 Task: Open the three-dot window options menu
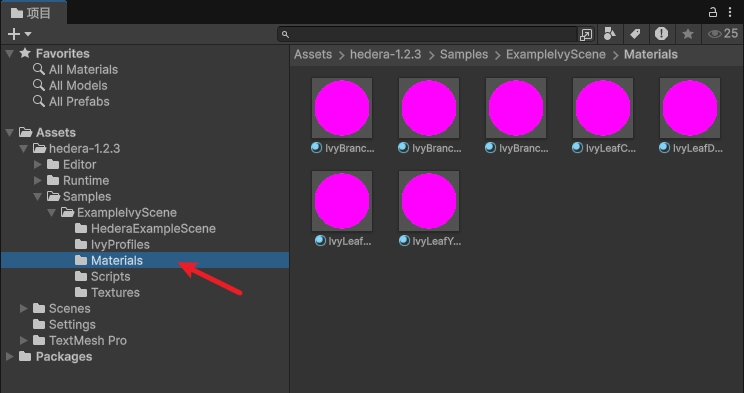click(730, 12)
